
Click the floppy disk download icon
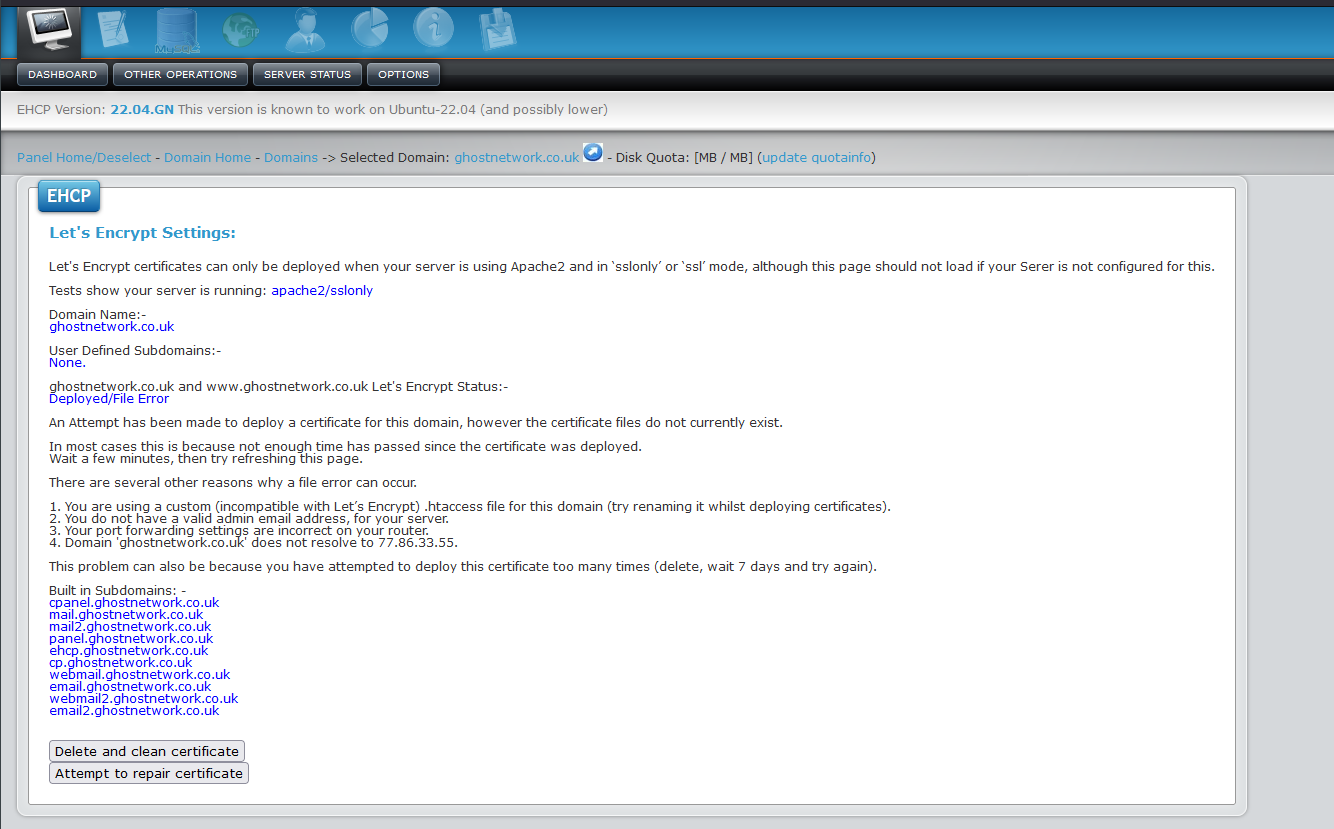pos(496,30)
